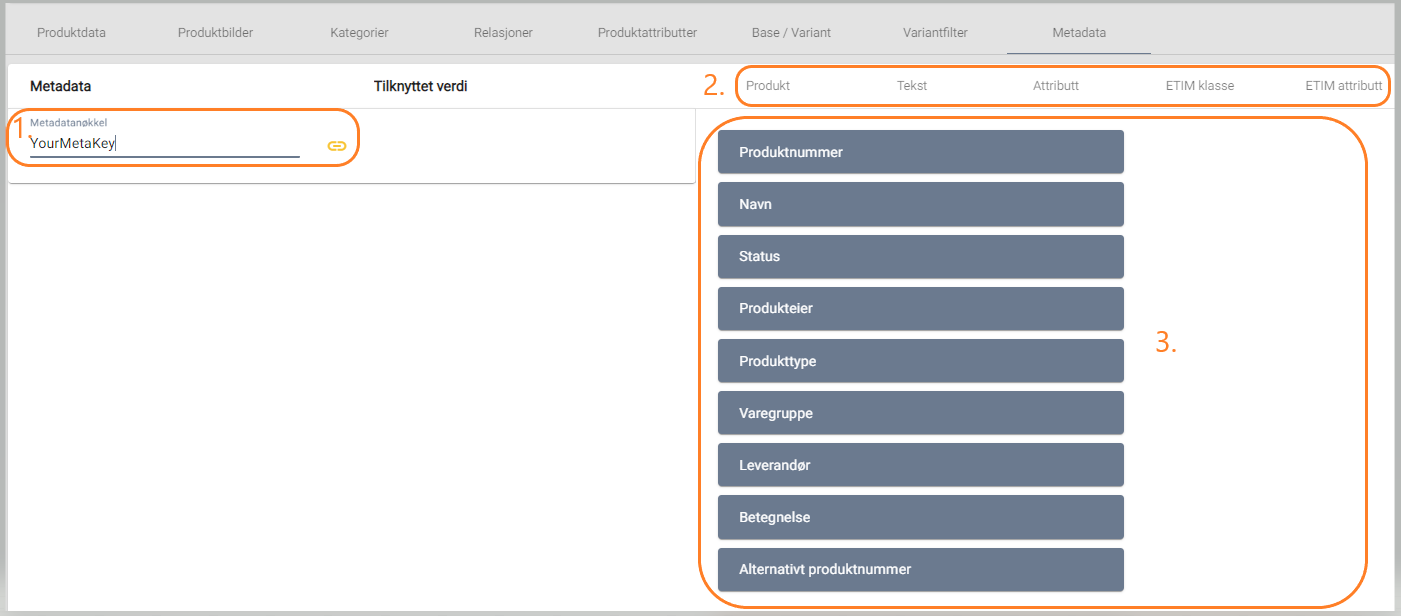Viewport: 1401px width, 616px height.
Task: Select the Varegruppe button
Action: (x=921, y=413)
